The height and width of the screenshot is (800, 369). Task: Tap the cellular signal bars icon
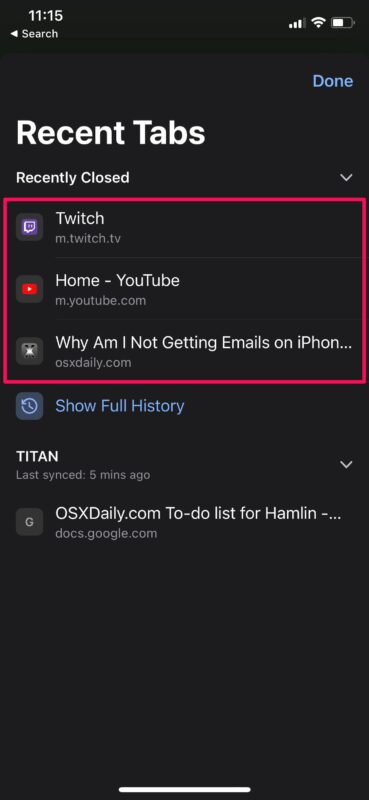(298, 23)
